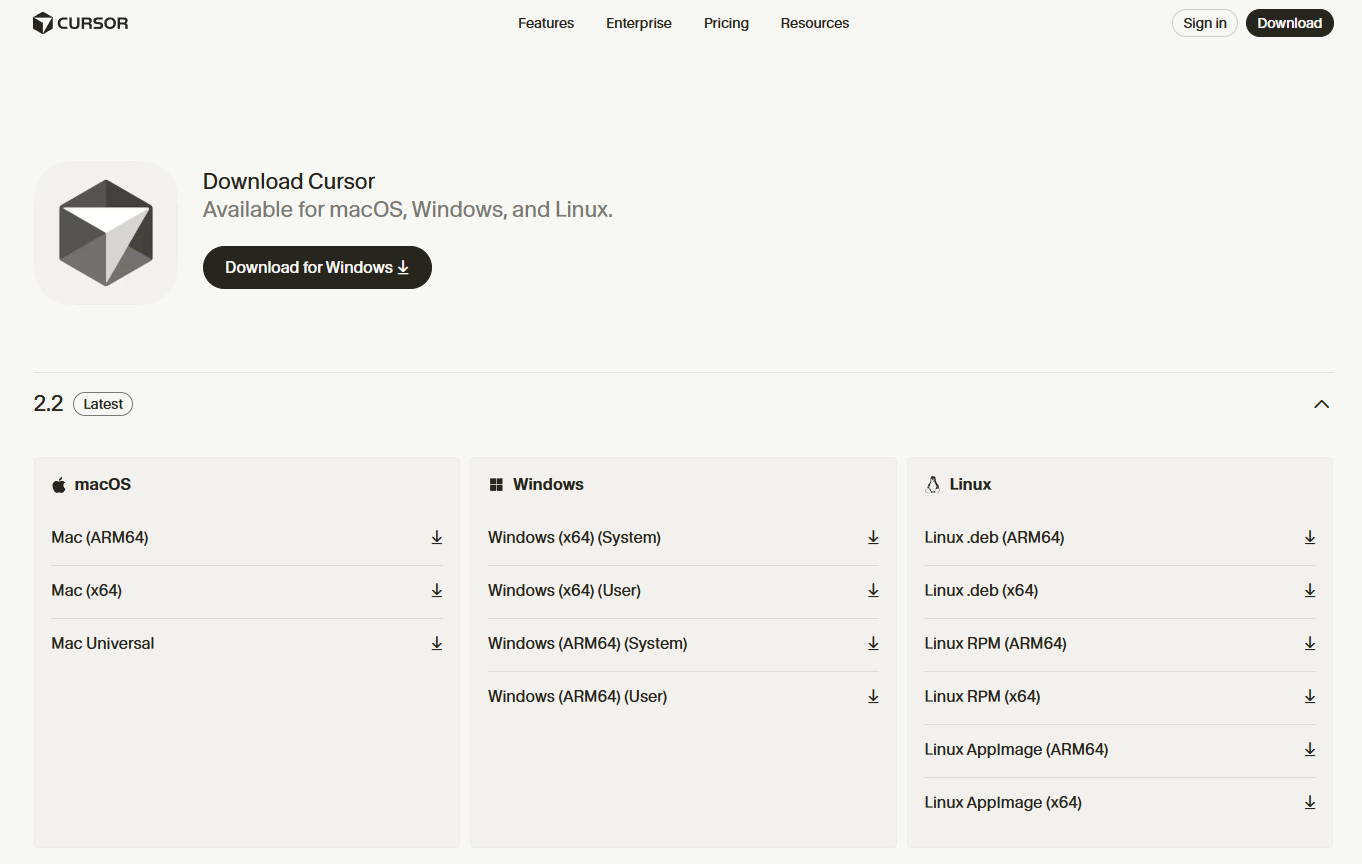This screenshot has height=864, width=1362.
Task: Select Windows (x64) (System) link text
Action: [574, 538]
